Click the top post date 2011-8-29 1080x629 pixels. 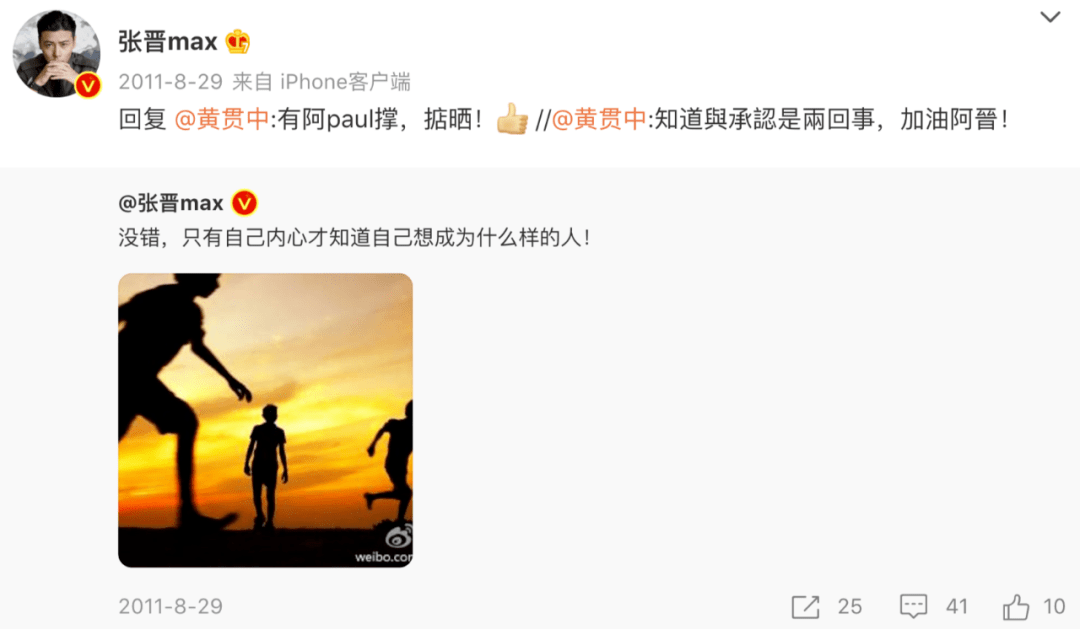[171, 82]
